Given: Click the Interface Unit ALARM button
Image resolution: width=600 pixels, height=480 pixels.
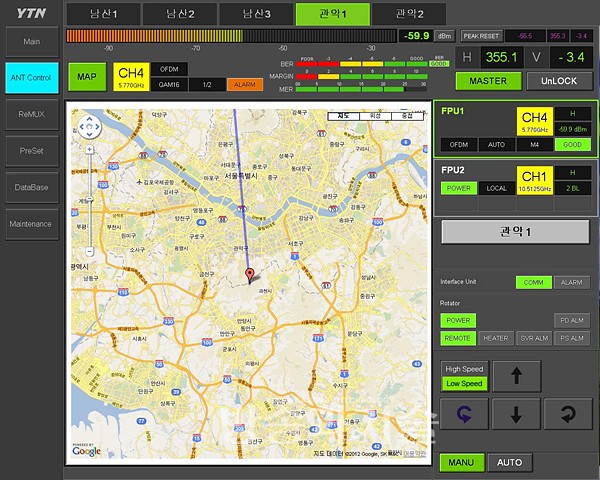Looking at the screenshot, I should (572, 282).
